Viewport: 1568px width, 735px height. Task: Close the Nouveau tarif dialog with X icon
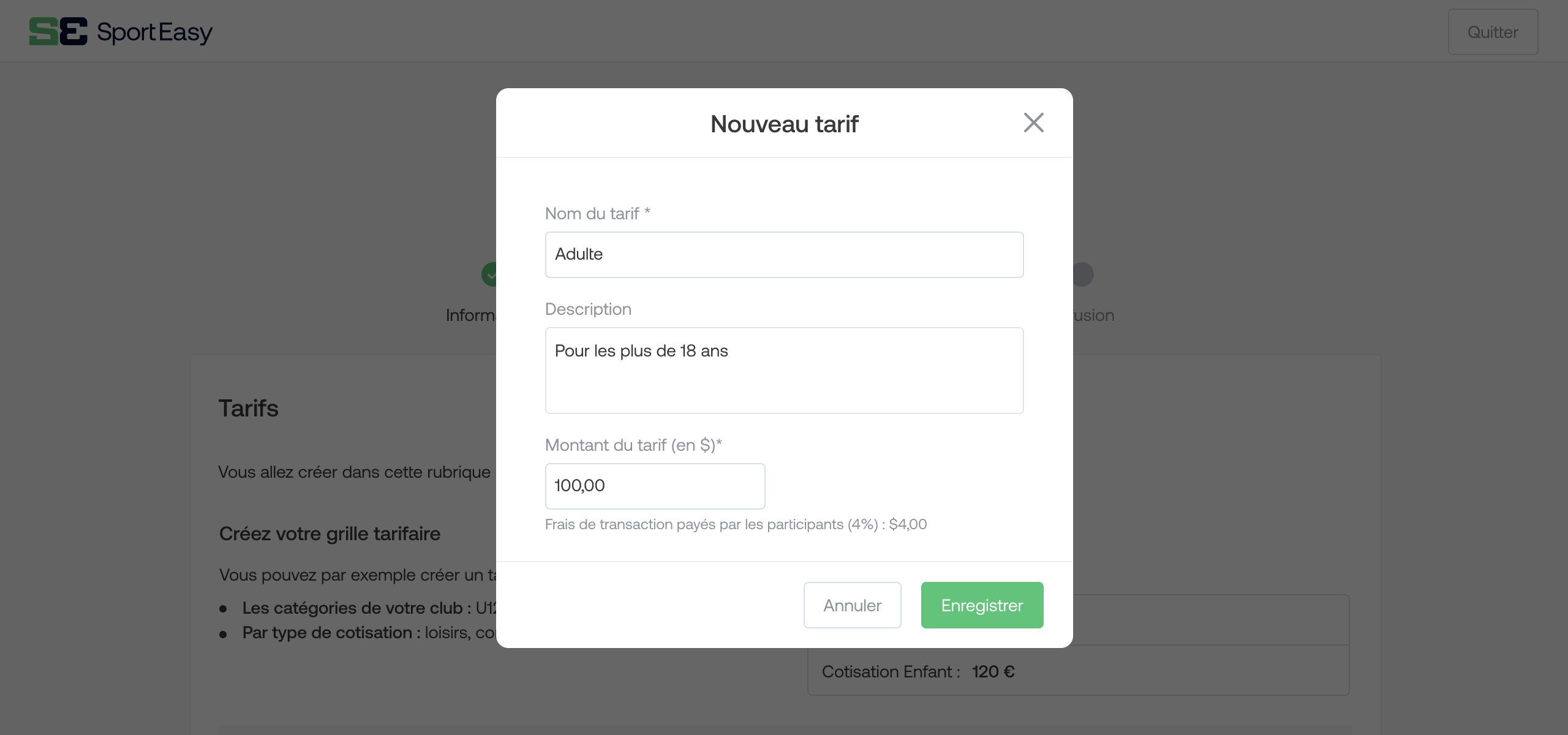[x=1033, y=123]
